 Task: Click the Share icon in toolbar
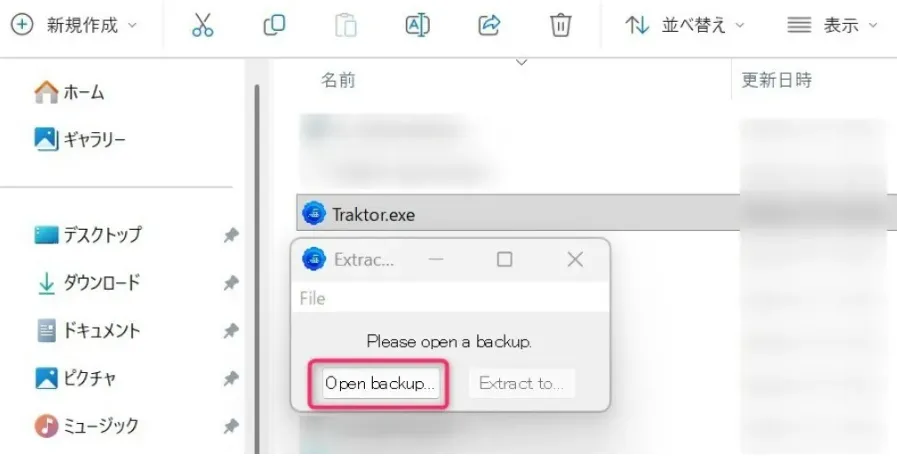coord(489,25)
